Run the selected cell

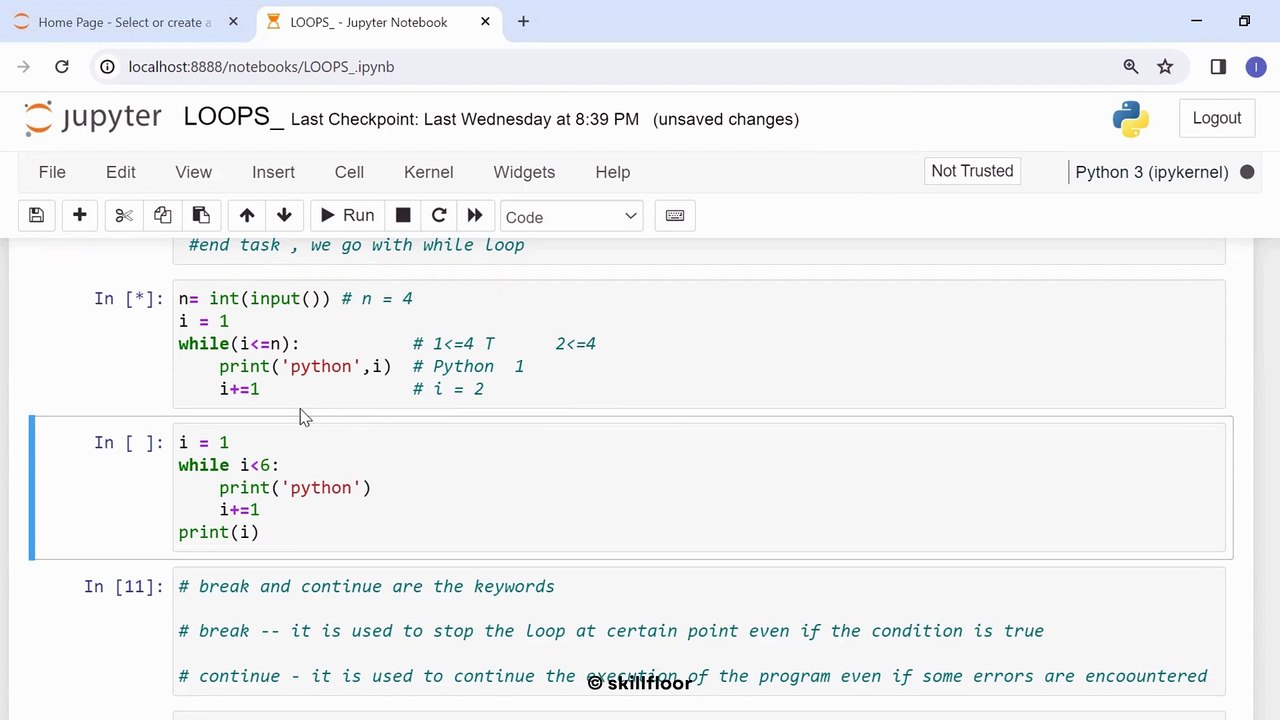click(x=347, y=216)
